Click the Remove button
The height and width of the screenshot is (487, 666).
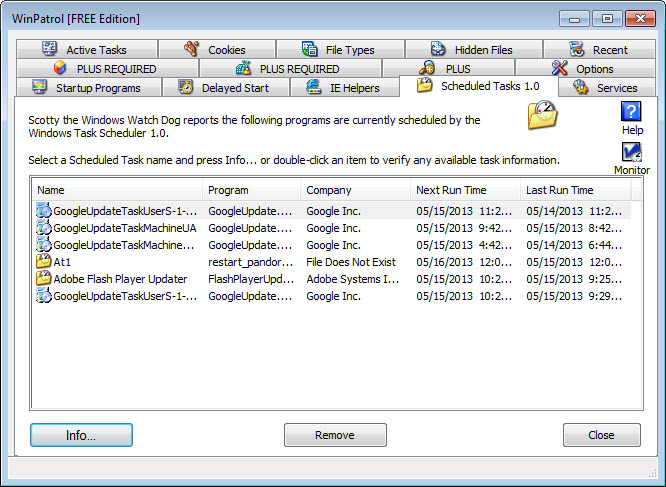tap(335, 435)
